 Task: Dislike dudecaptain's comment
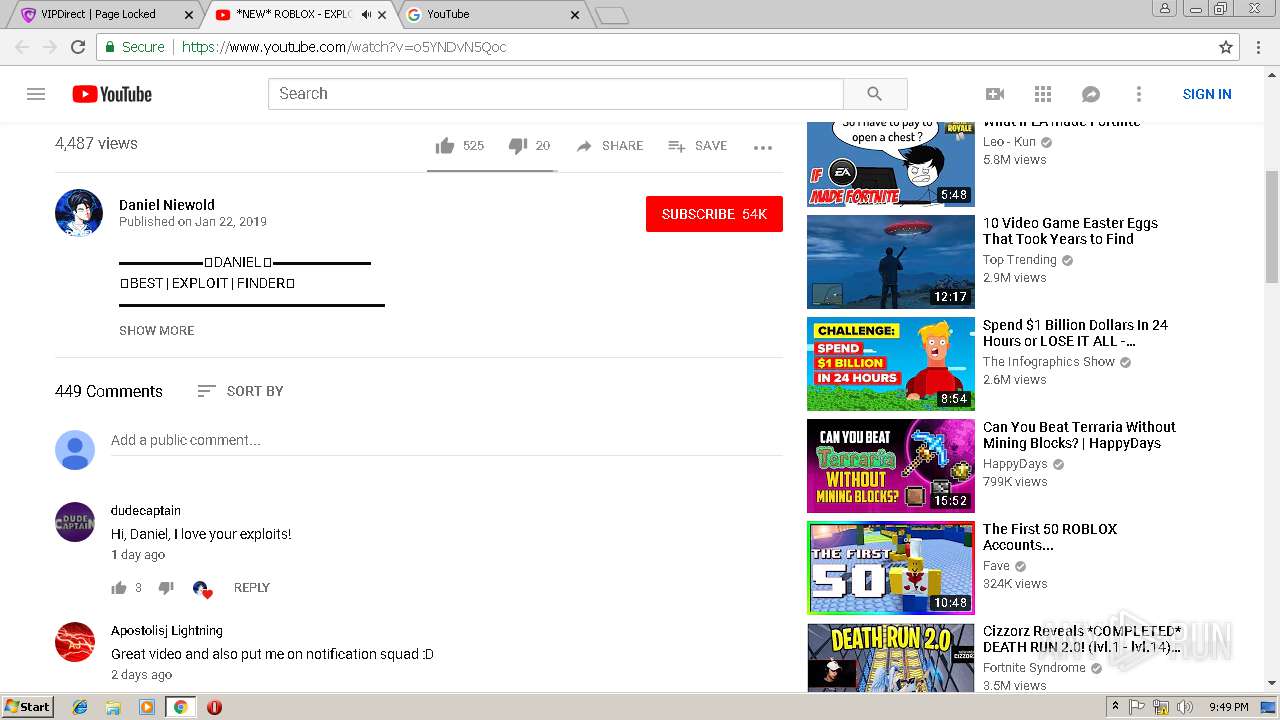[x=166, y=588]
